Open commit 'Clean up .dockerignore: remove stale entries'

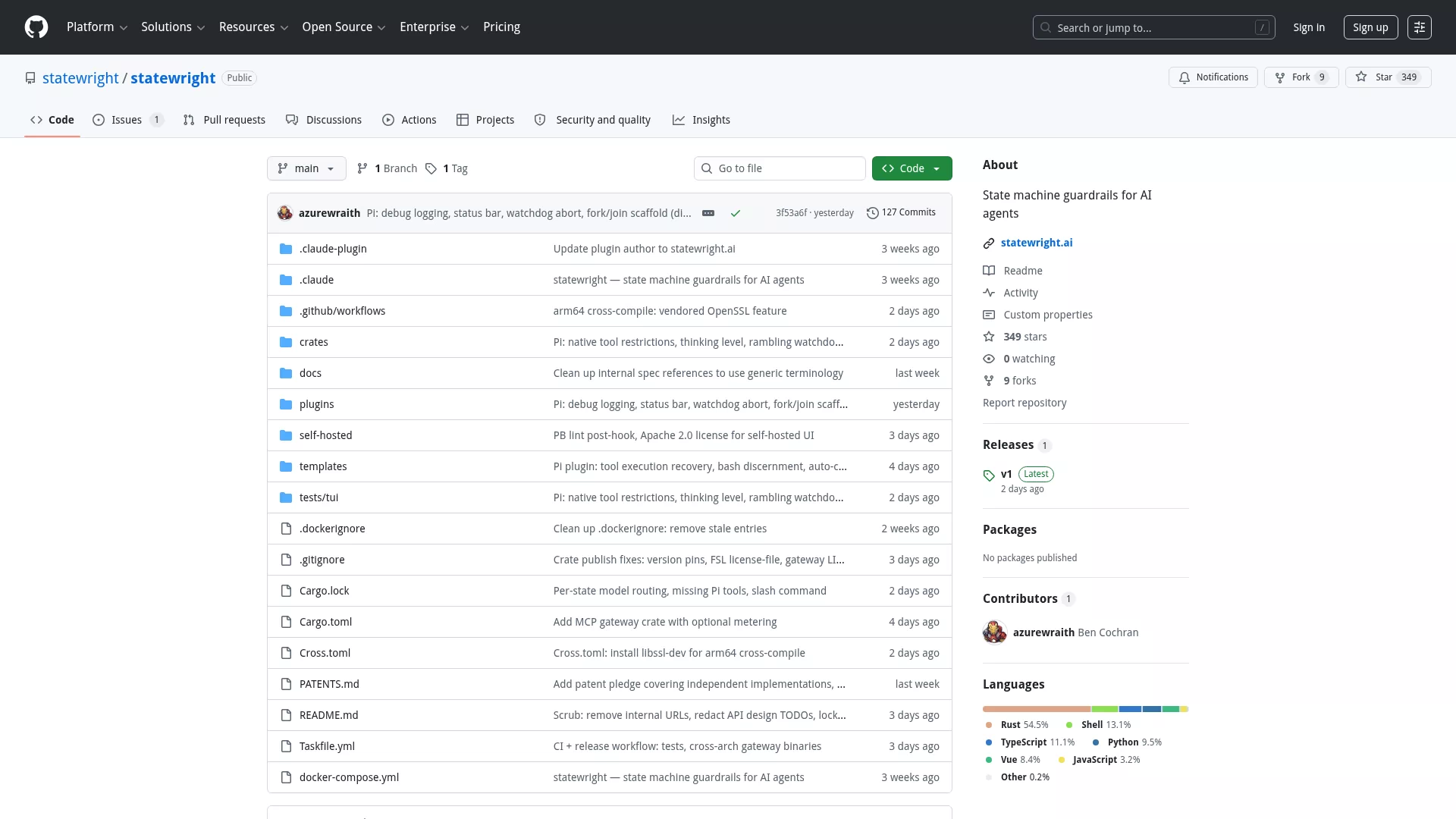point(660,529)
